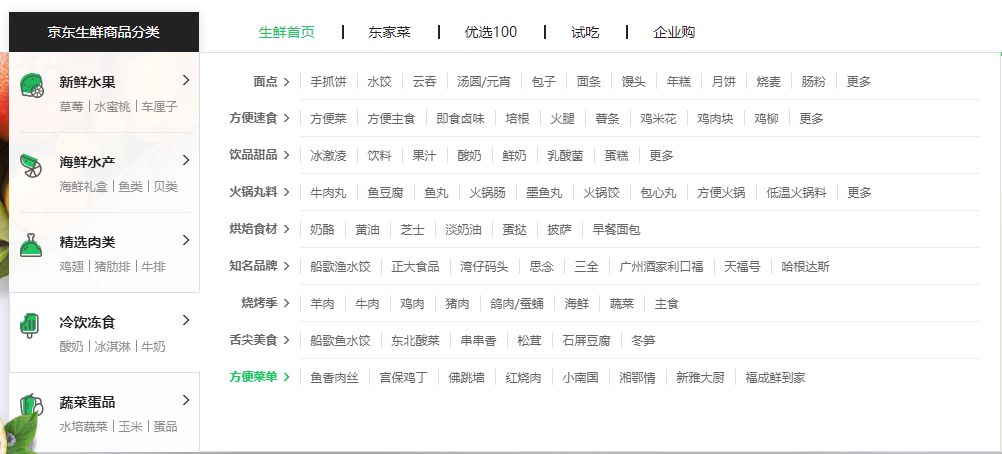Open the 水饺 link
The height and width of the screenshot is (454, 1002).
click(380, 82)
